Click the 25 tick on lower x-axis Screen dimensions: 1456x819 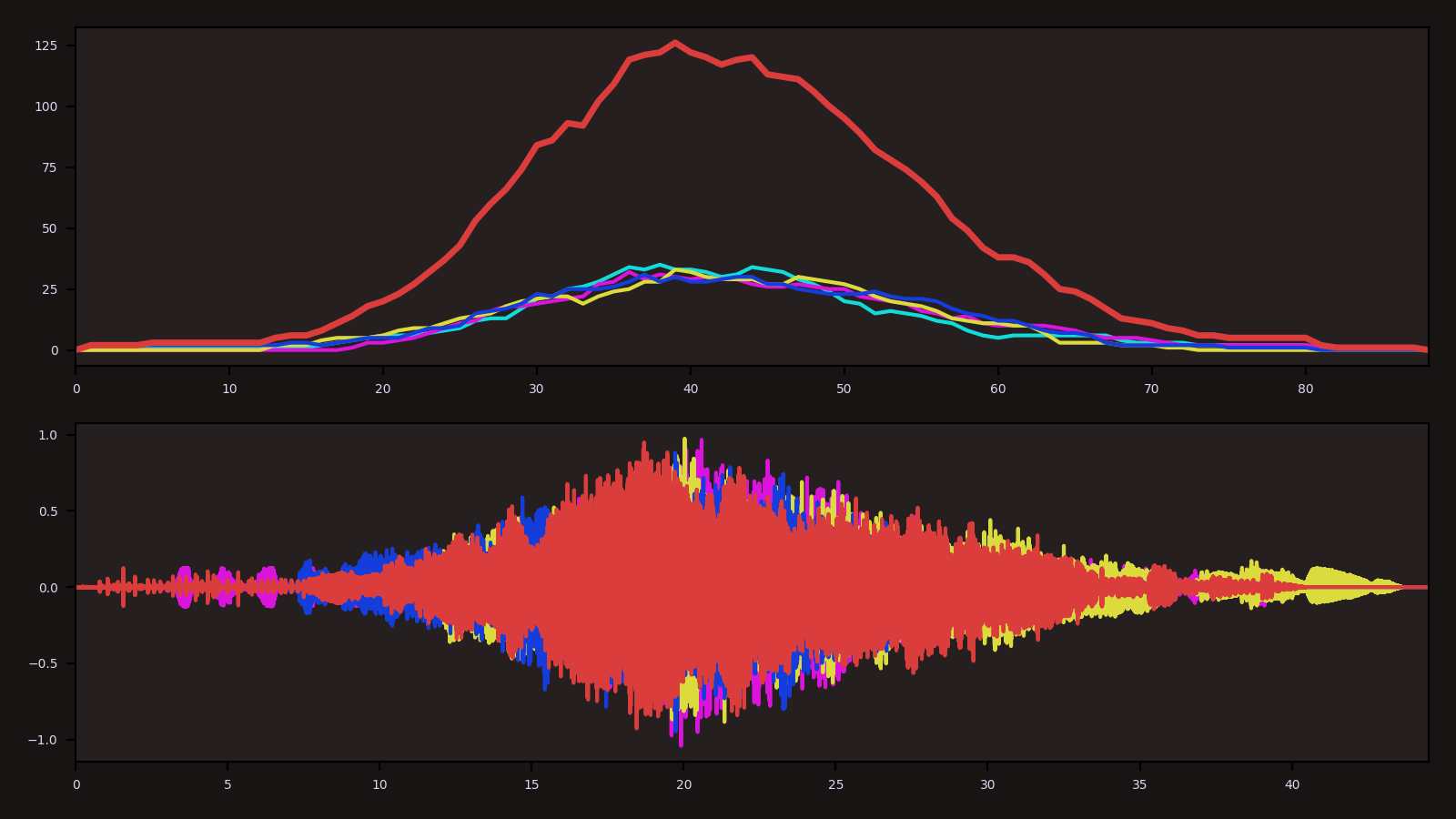click(x=835, y=784)
